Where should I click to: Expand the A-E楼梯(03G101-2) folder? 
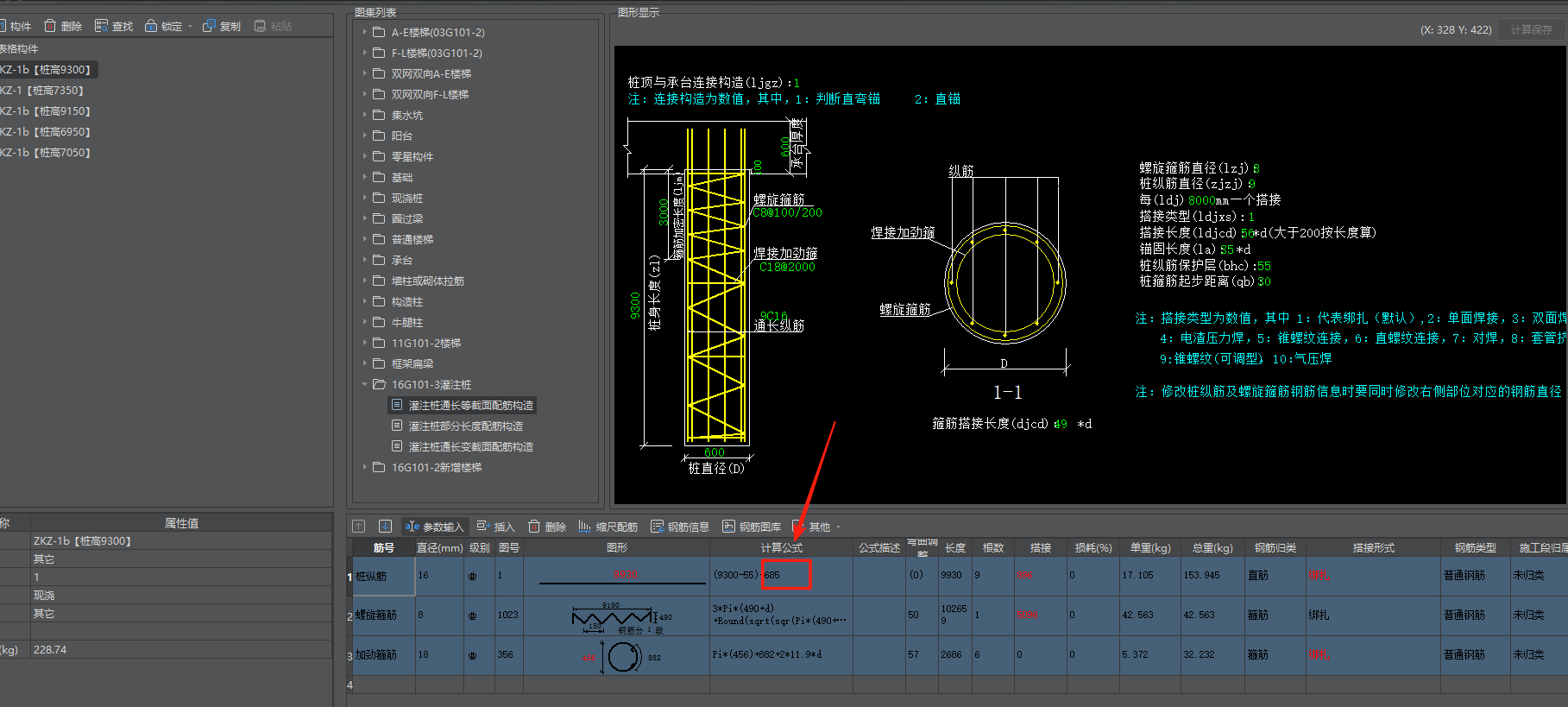tap(365, 32)
